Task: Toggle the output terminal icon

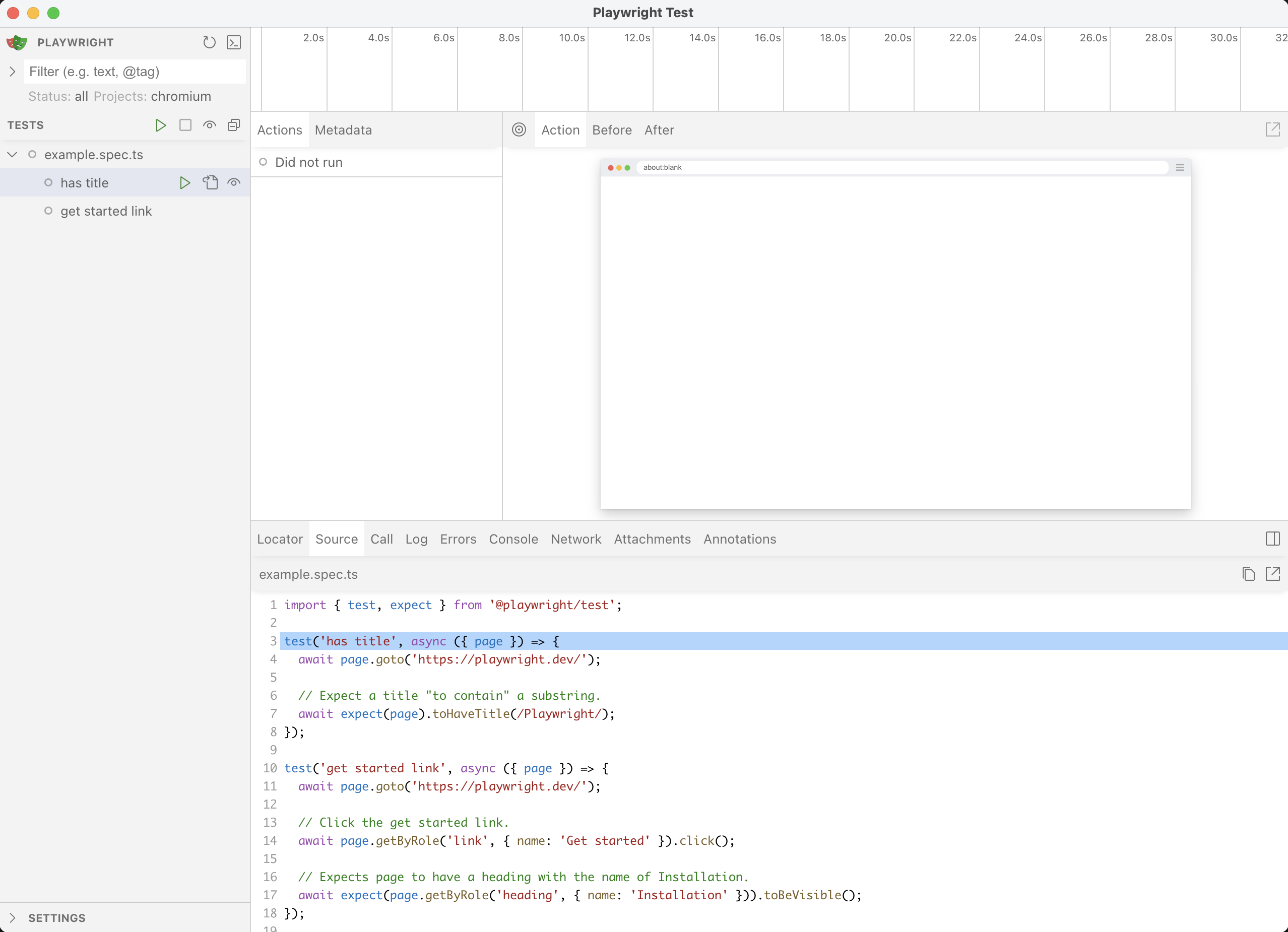Action: click(233, 43)
